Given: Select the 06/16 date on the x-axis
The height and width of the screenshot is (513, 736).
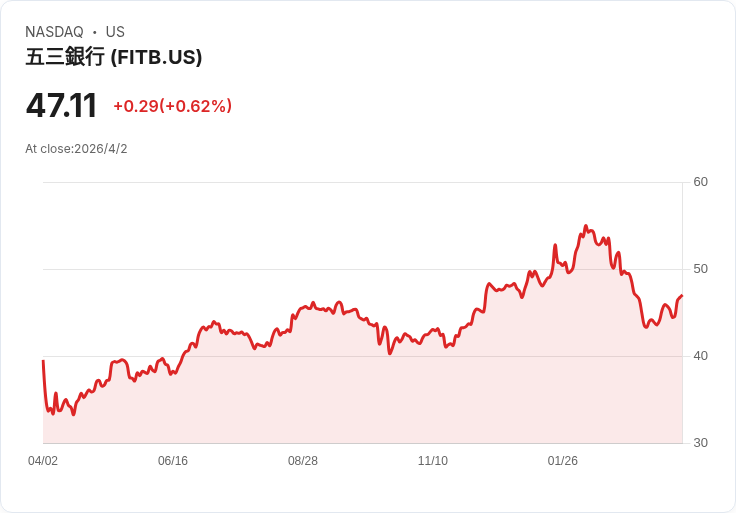Looking at the screenshot, I should [173, 461].
